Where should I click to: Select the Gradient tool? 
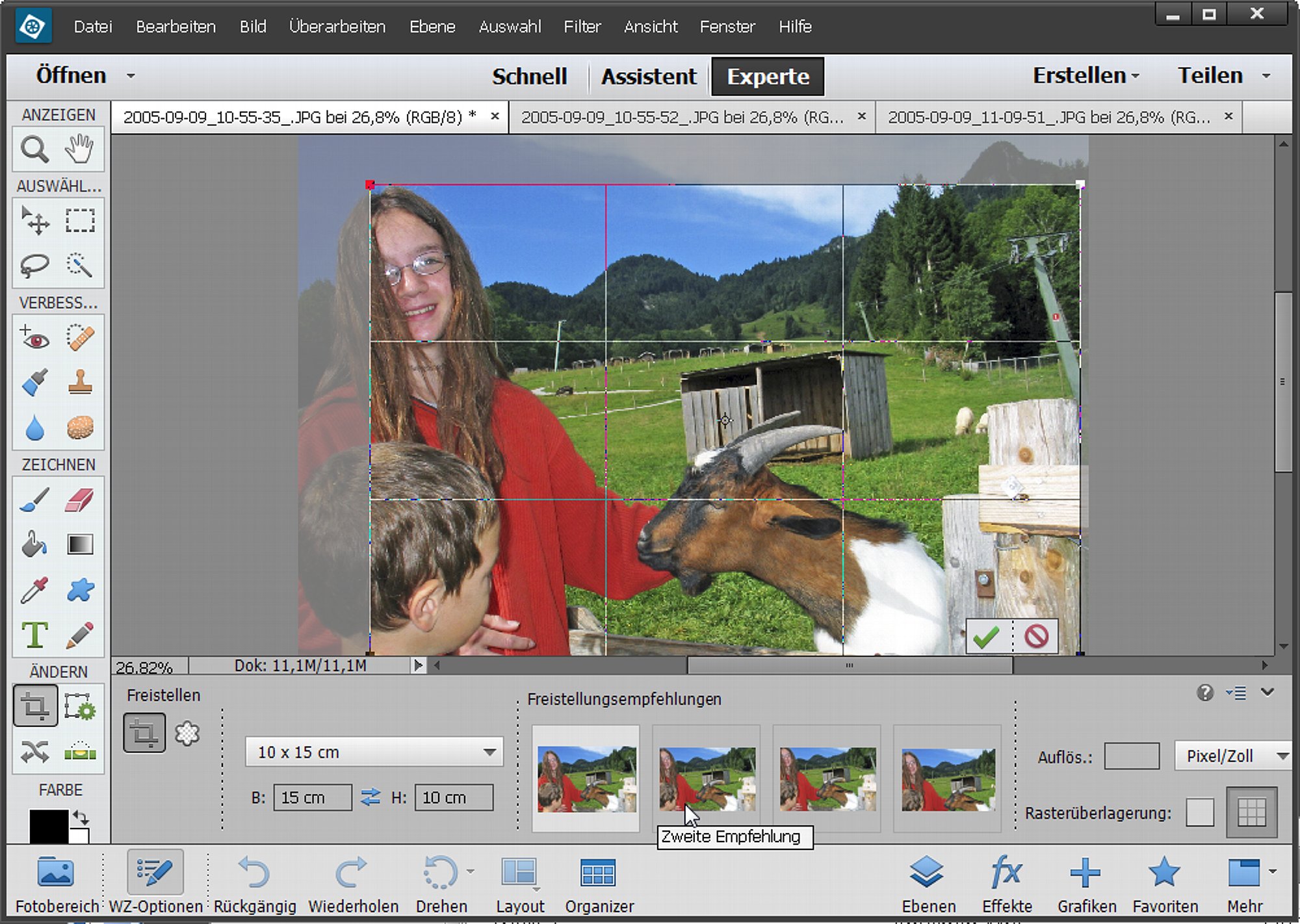tap(79, 545)
